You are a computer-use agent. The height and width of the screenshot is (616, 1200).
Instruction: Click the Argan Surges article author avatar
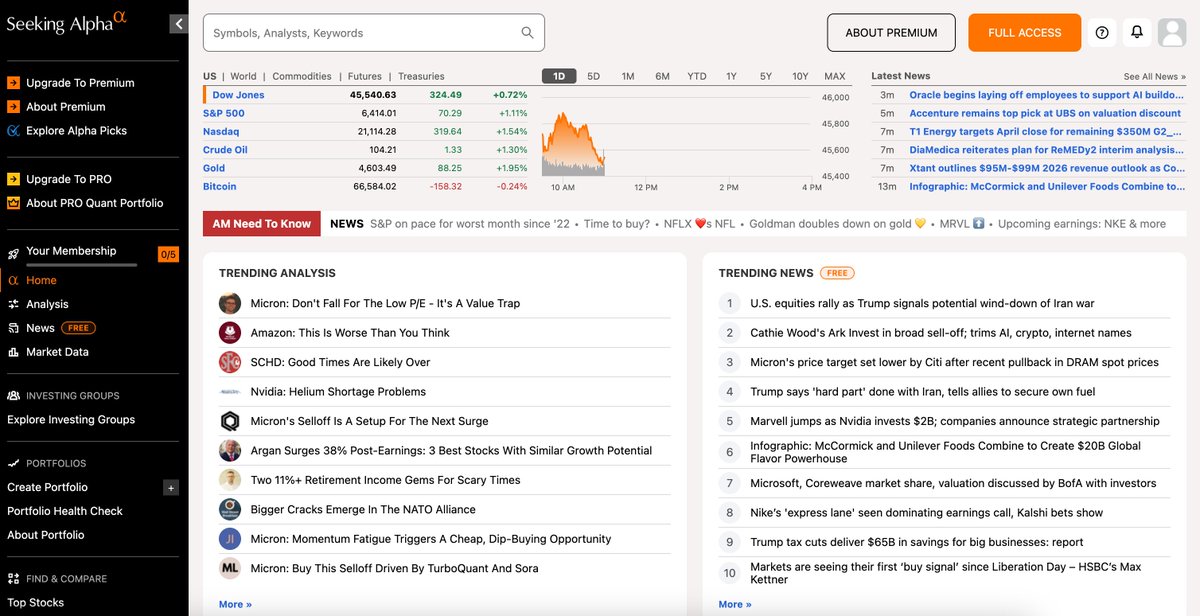point(230,451)
